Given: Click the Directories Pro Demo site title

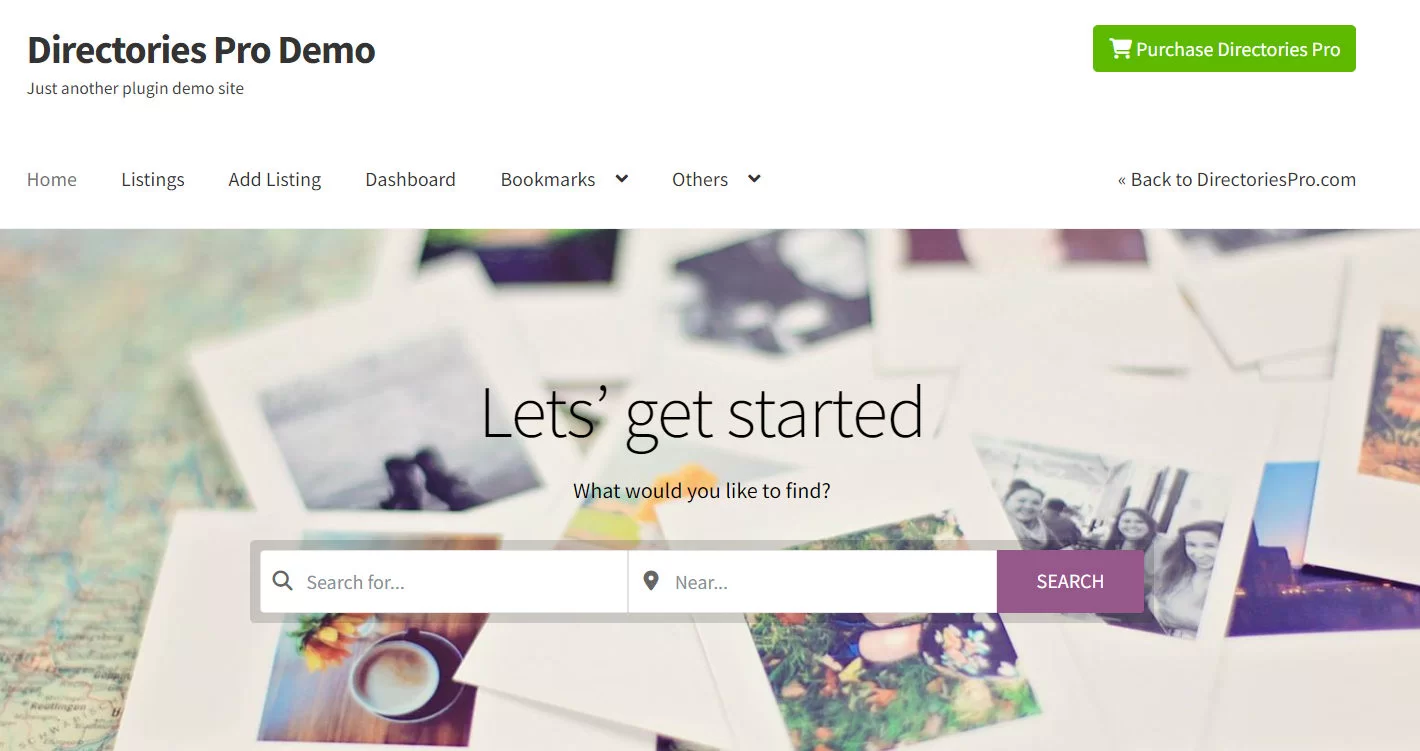Looking at the screenshot, I should (x=201, y=49).
